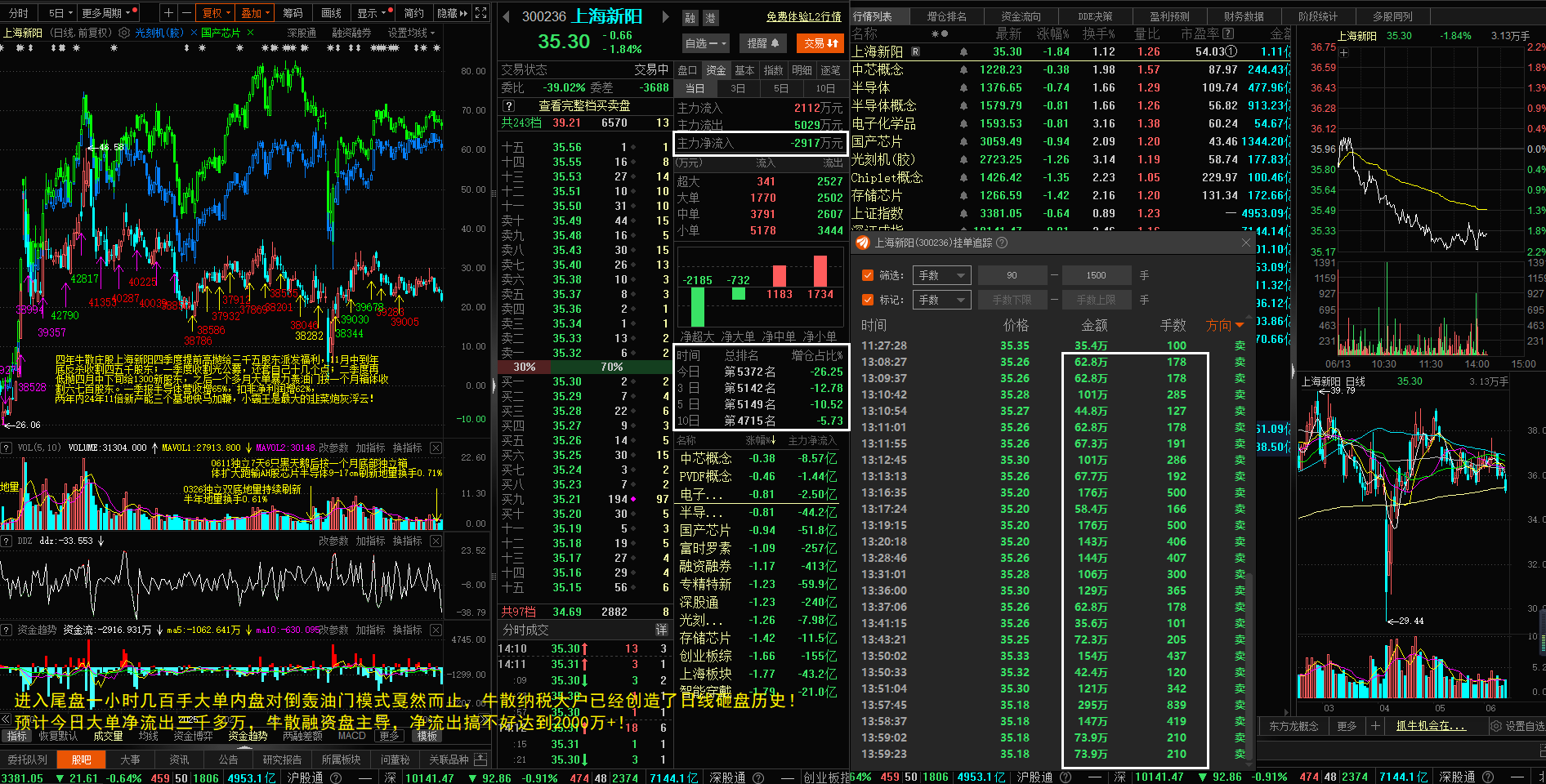Click DDZ panel 换指标 button
The width and height of the screenshot is (1546, 784).
[x=407, y=541]
